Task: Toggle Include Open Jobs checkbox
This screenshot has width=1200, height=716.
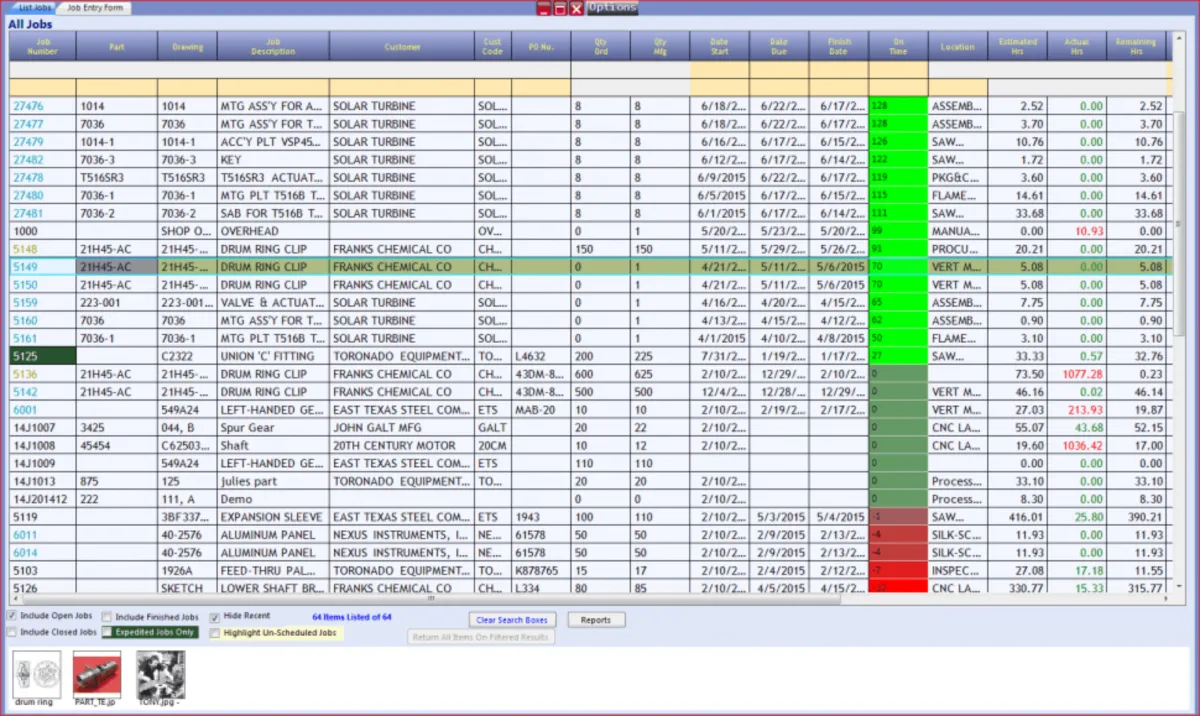Action: (x=11, y=617)
